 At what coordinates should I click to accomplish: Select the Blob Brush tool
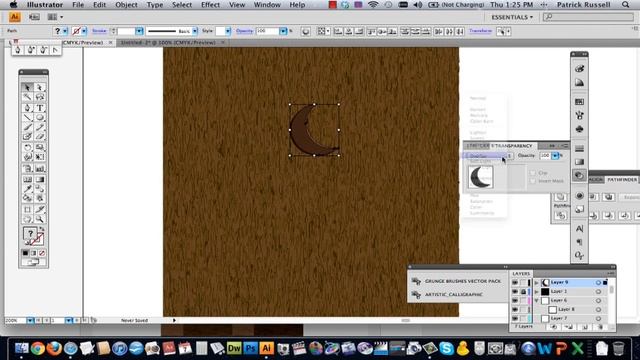27,137
